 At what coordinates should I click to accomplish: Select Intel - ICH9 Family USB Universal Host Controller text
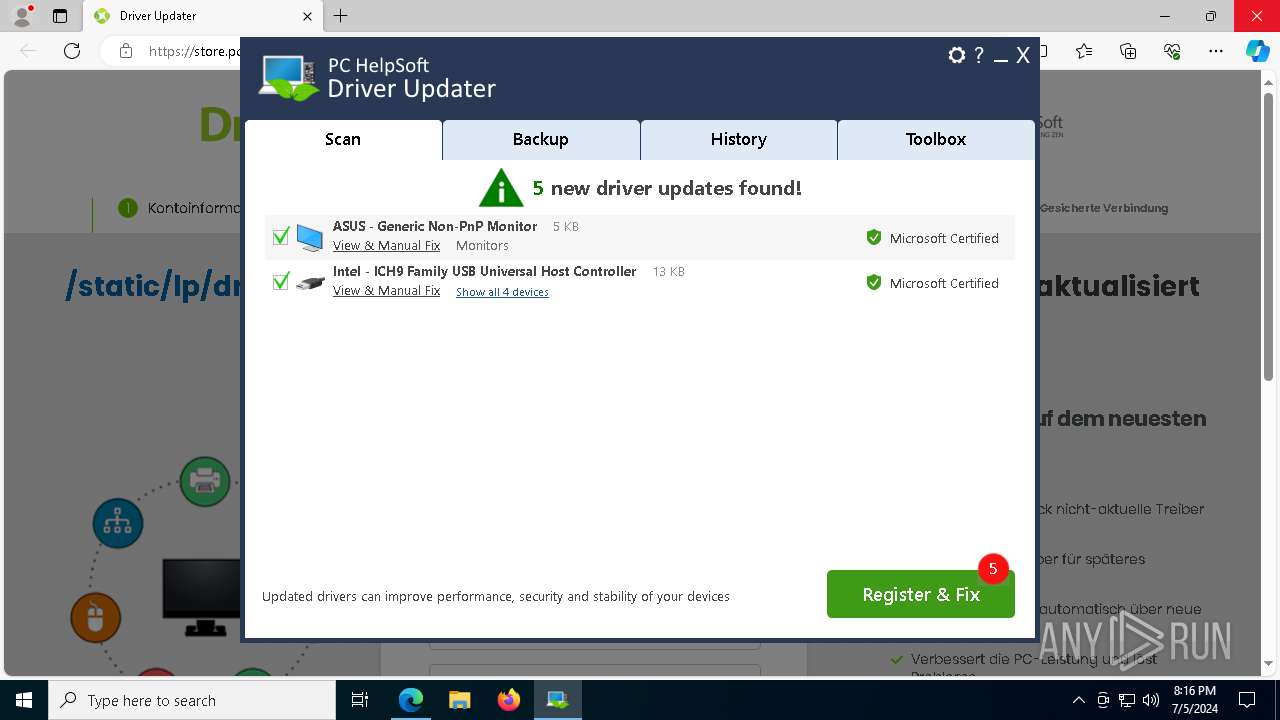pyautogui.click(x=485, y=272)
